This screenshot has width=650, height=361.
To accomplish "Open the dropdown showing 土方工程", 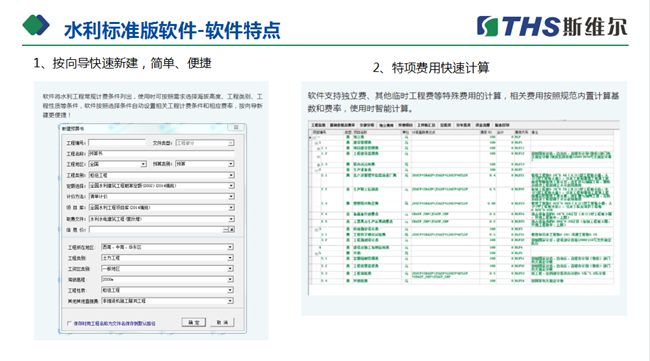I will coord(230,258).
